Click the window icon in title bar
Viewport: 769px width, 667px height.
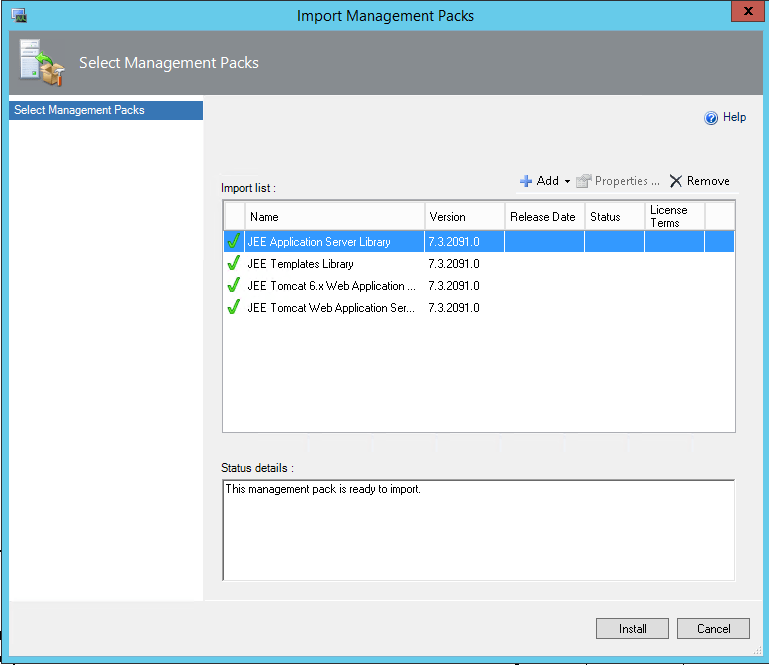pyautogui.click(x=19, y=16)
